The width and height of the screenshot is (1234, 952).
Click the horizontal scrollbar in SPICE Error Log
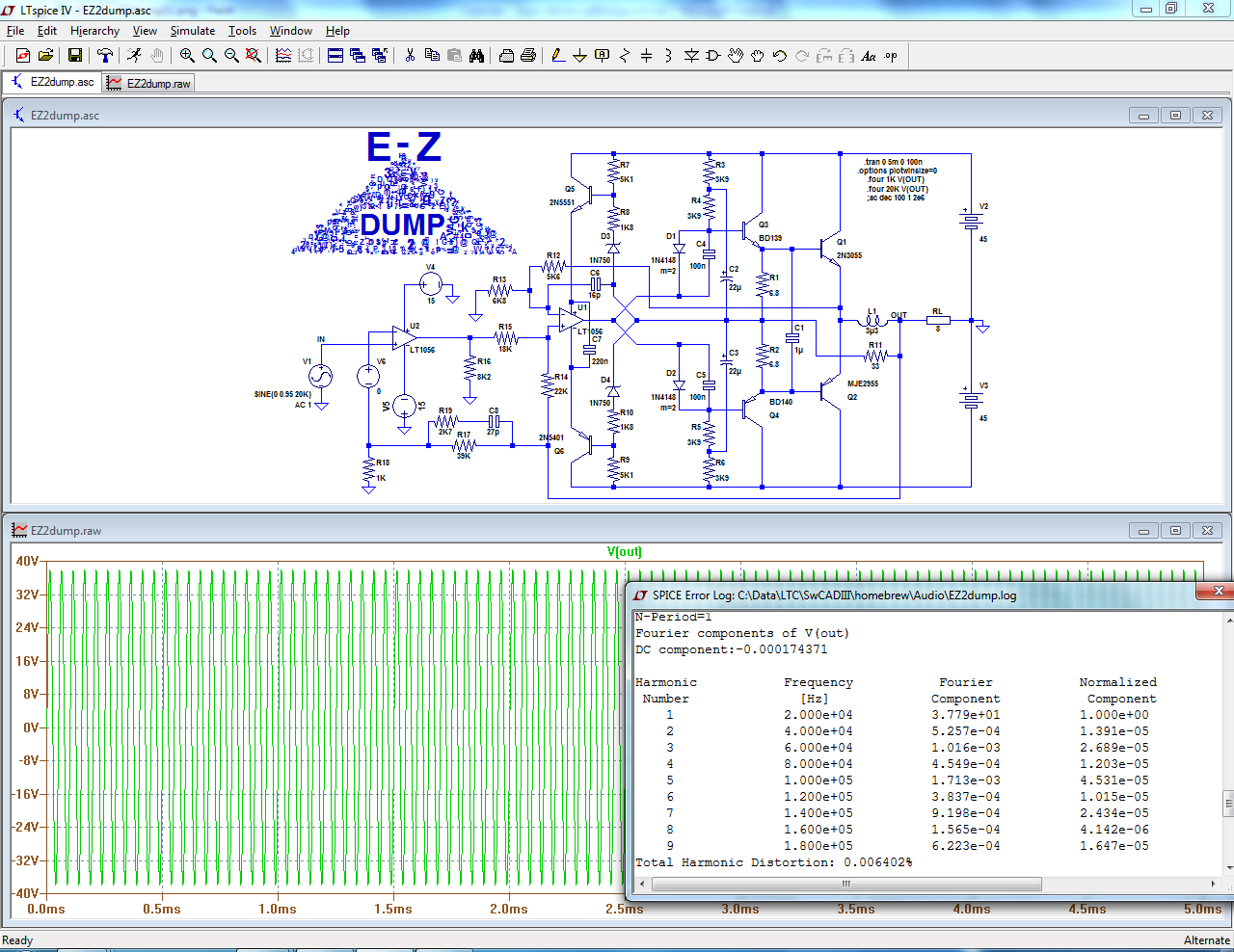pyautogui.click(x=845, y=884)
